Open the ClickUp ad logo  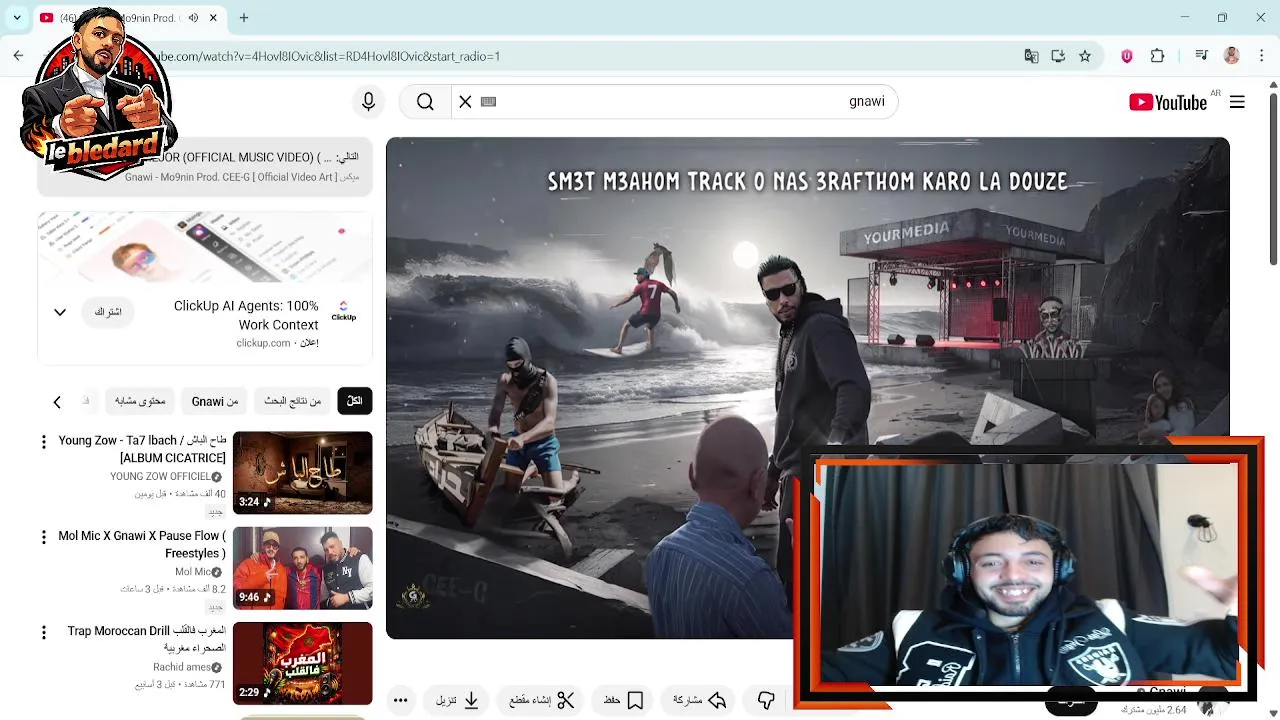[x=343, y=310]
